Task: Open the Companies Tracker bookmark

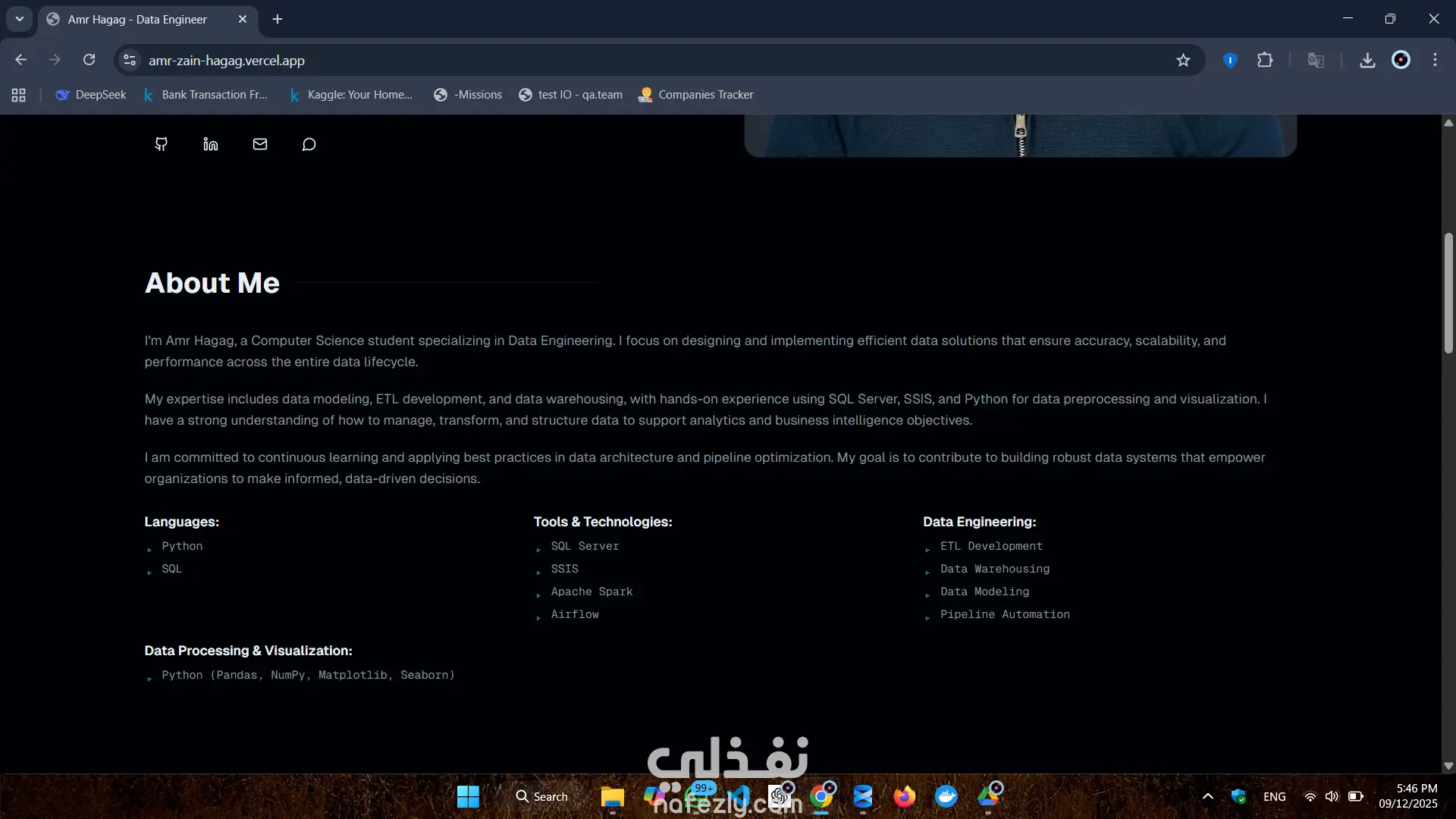Action: (x=695, y=95)
